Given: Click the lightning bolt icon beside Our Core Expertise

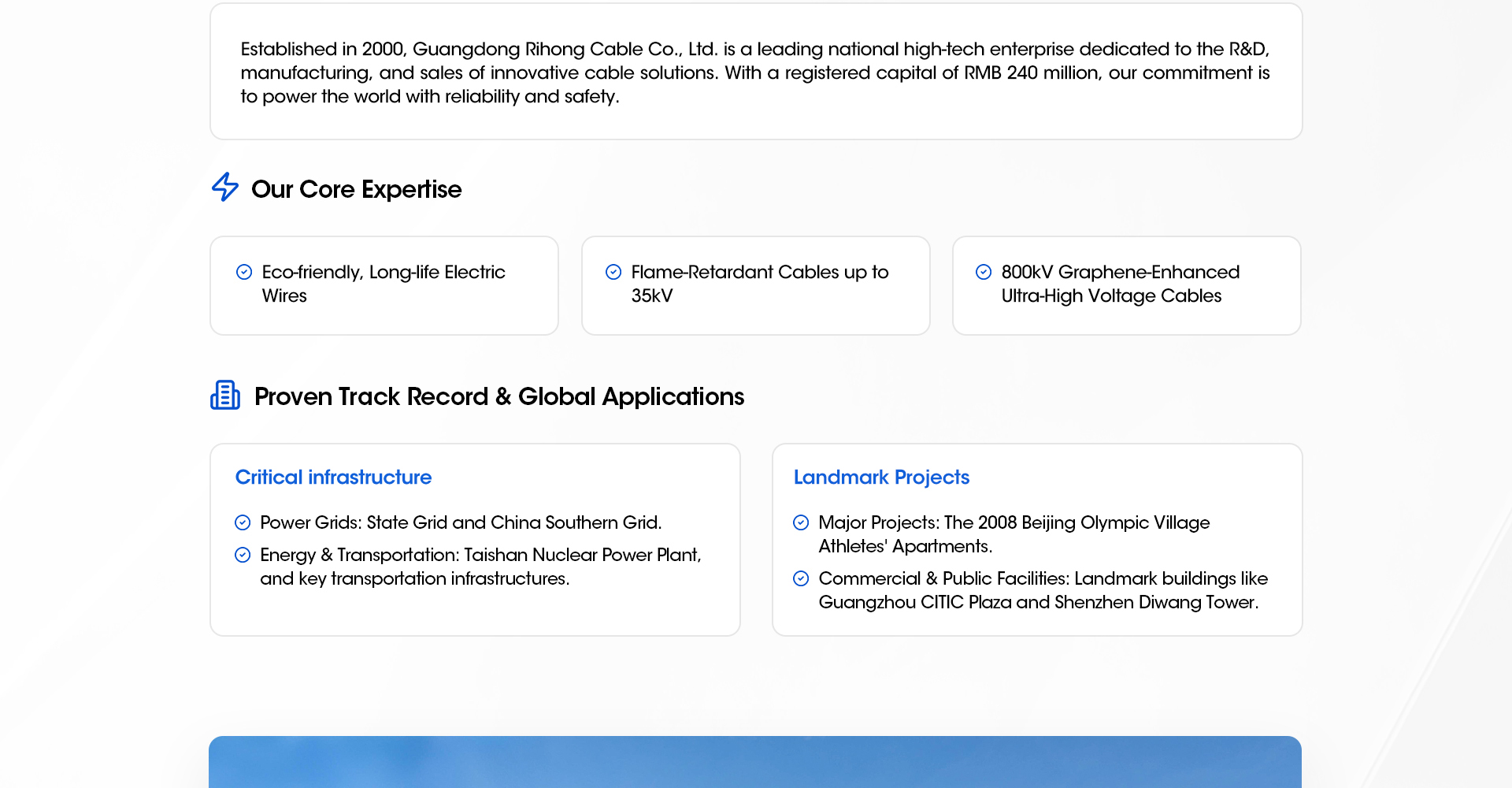Looking at the screenshot, I should pyautogui.click(x=225, y=188).
